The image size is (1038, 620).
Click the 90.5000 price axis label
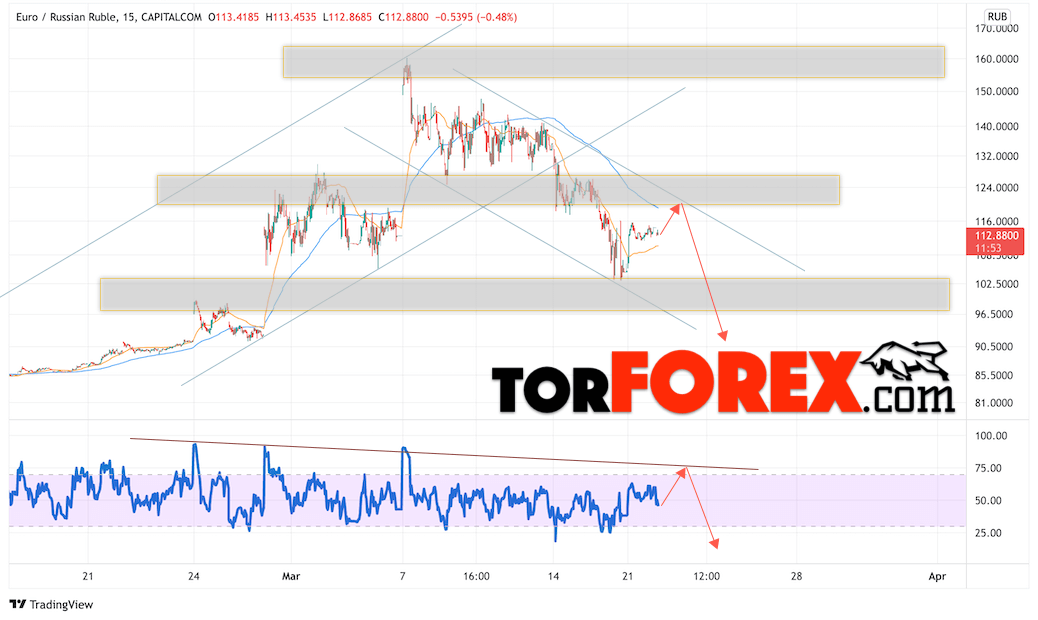(x=994, y=347)
